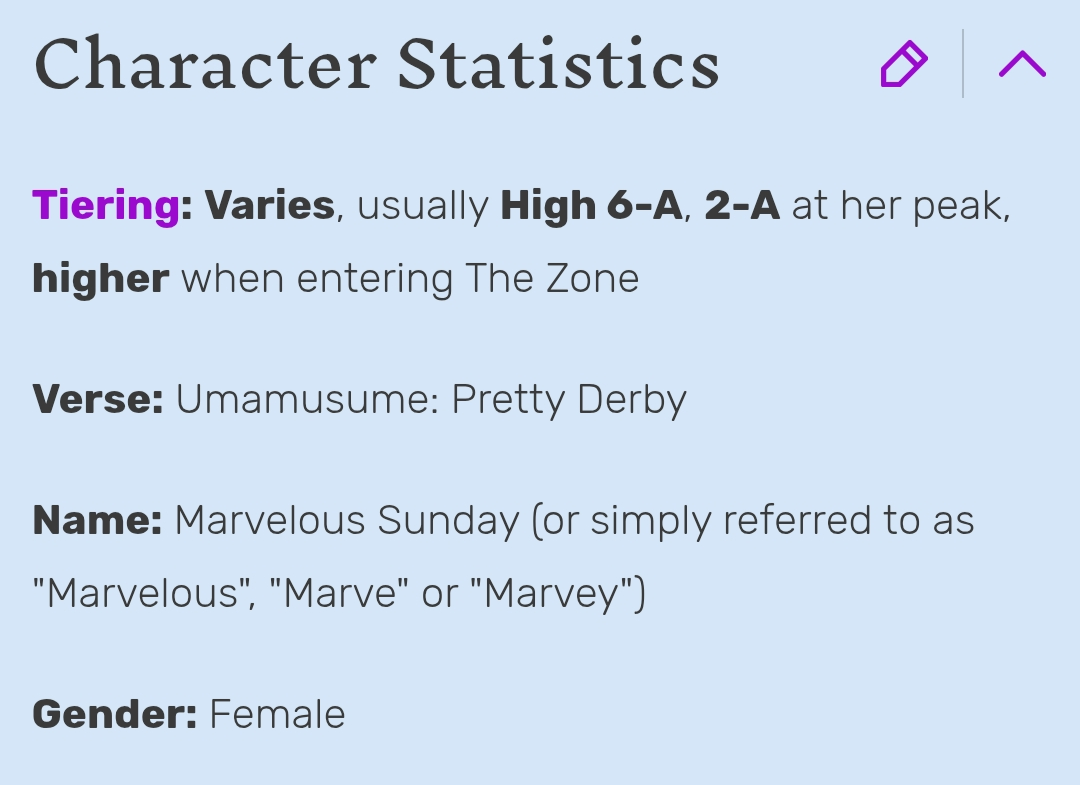
Task: Click the "Marvey" nickname text
Action: (x=552, y=593)
